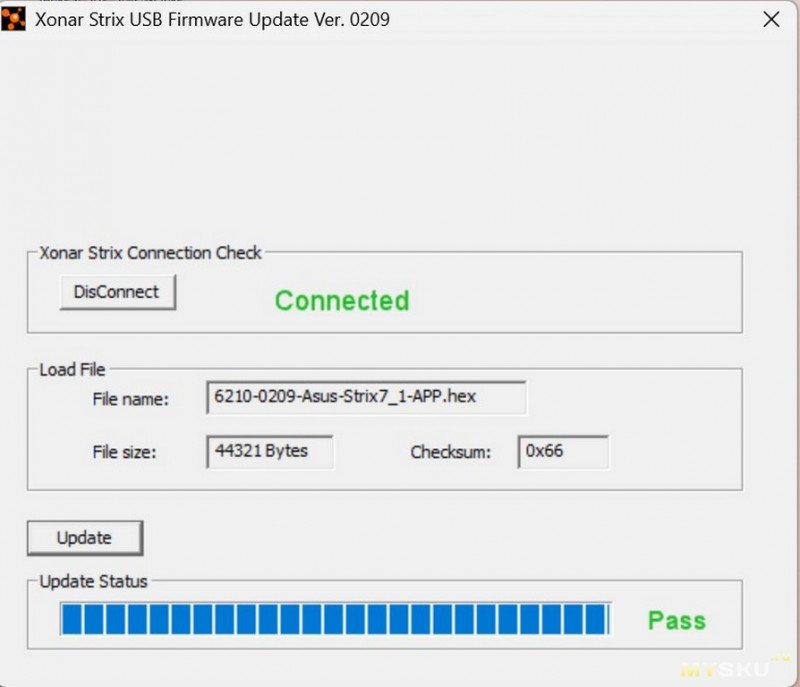The height and width of the screenshot is (687, 800).
Task: Click the Update button
Action: [x=84, y=538]
